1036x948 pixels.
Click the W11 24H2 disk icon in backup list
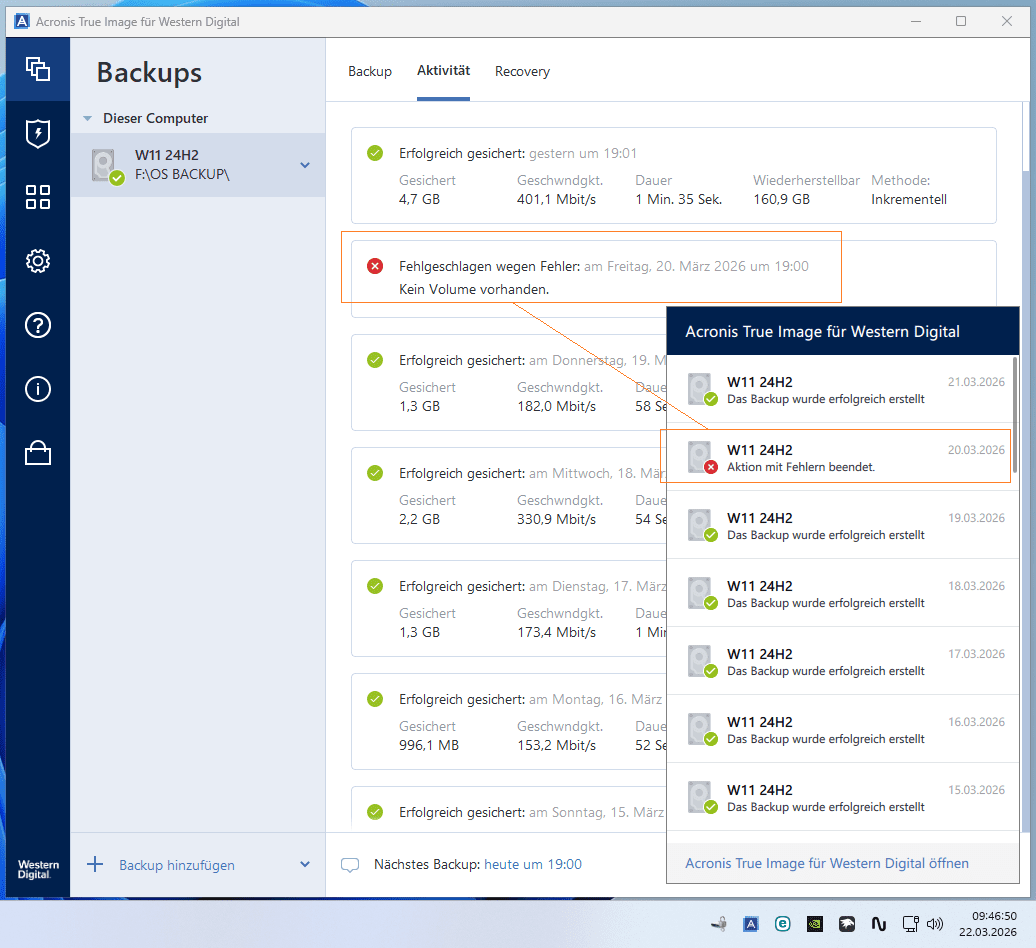tap(106, 165)
